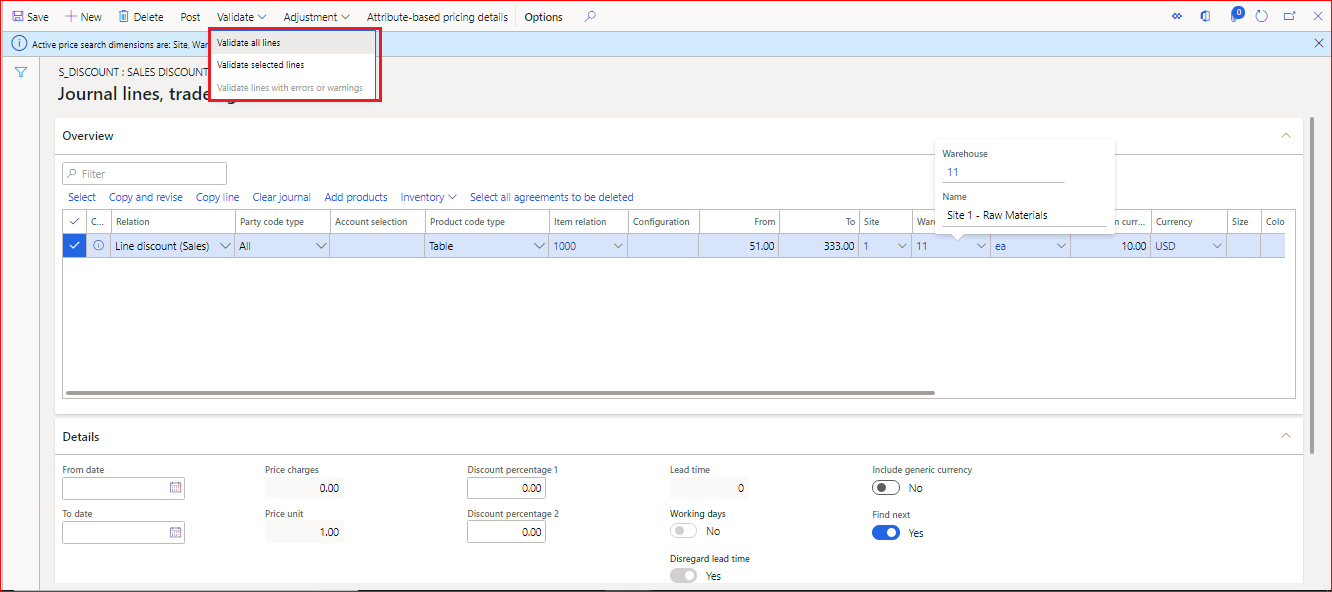Click warehouse name Site 1 - Raw Materials
The image size is (1332, 592).
[997, 215]
